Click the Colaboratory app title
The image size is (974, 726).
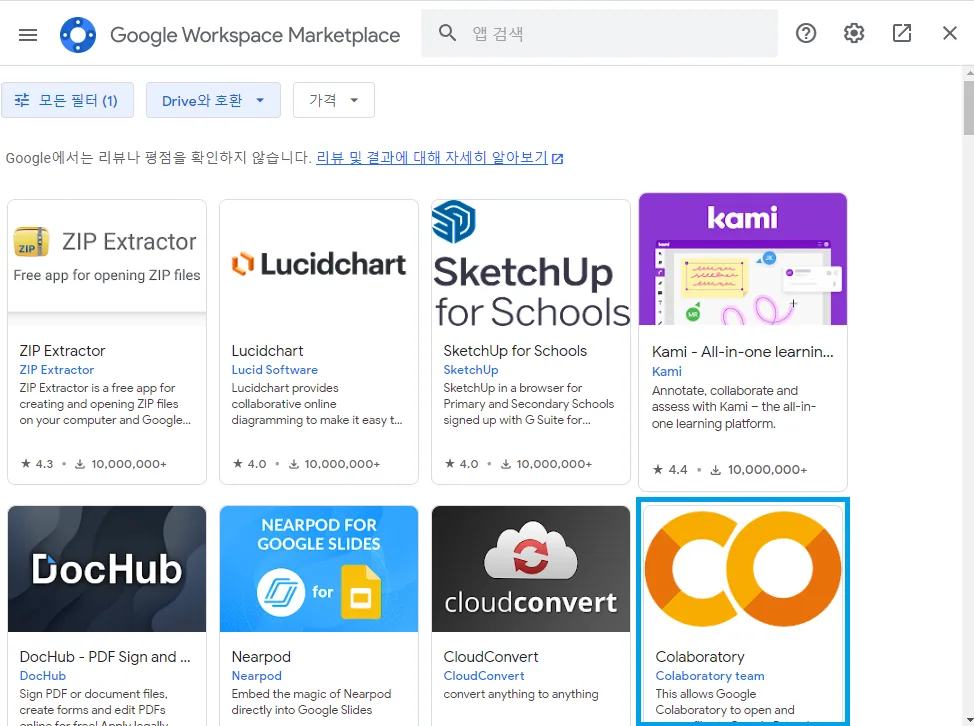pyautogui.click(x=699, y=656)
